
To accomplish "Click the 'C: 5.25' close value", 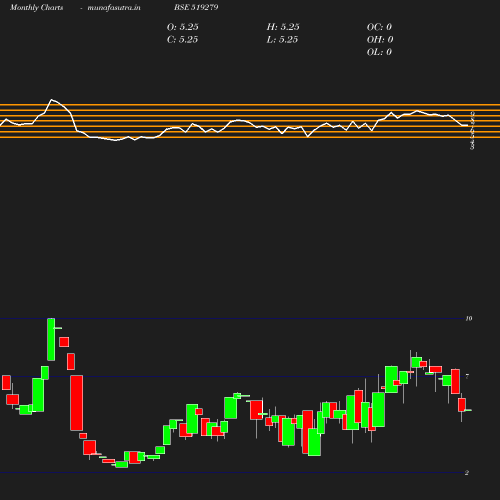I will [x=182, y=40].
